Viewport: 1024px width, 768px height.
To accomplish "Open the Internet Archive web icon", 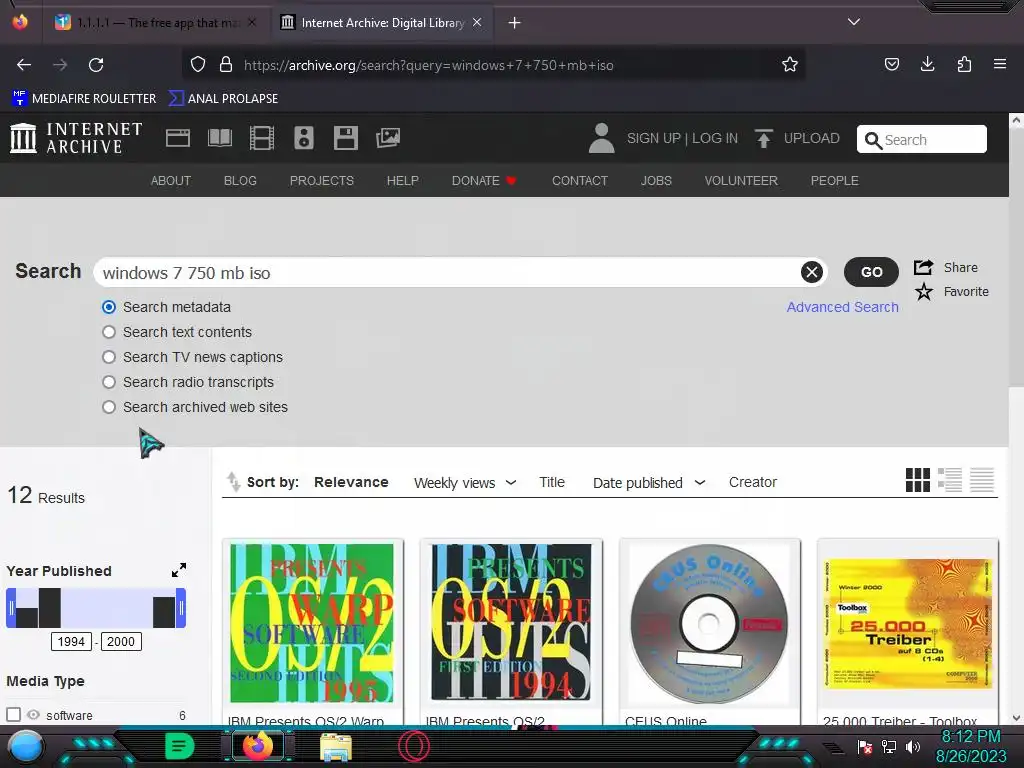I will pyautogui.click(x=178, y=138).
